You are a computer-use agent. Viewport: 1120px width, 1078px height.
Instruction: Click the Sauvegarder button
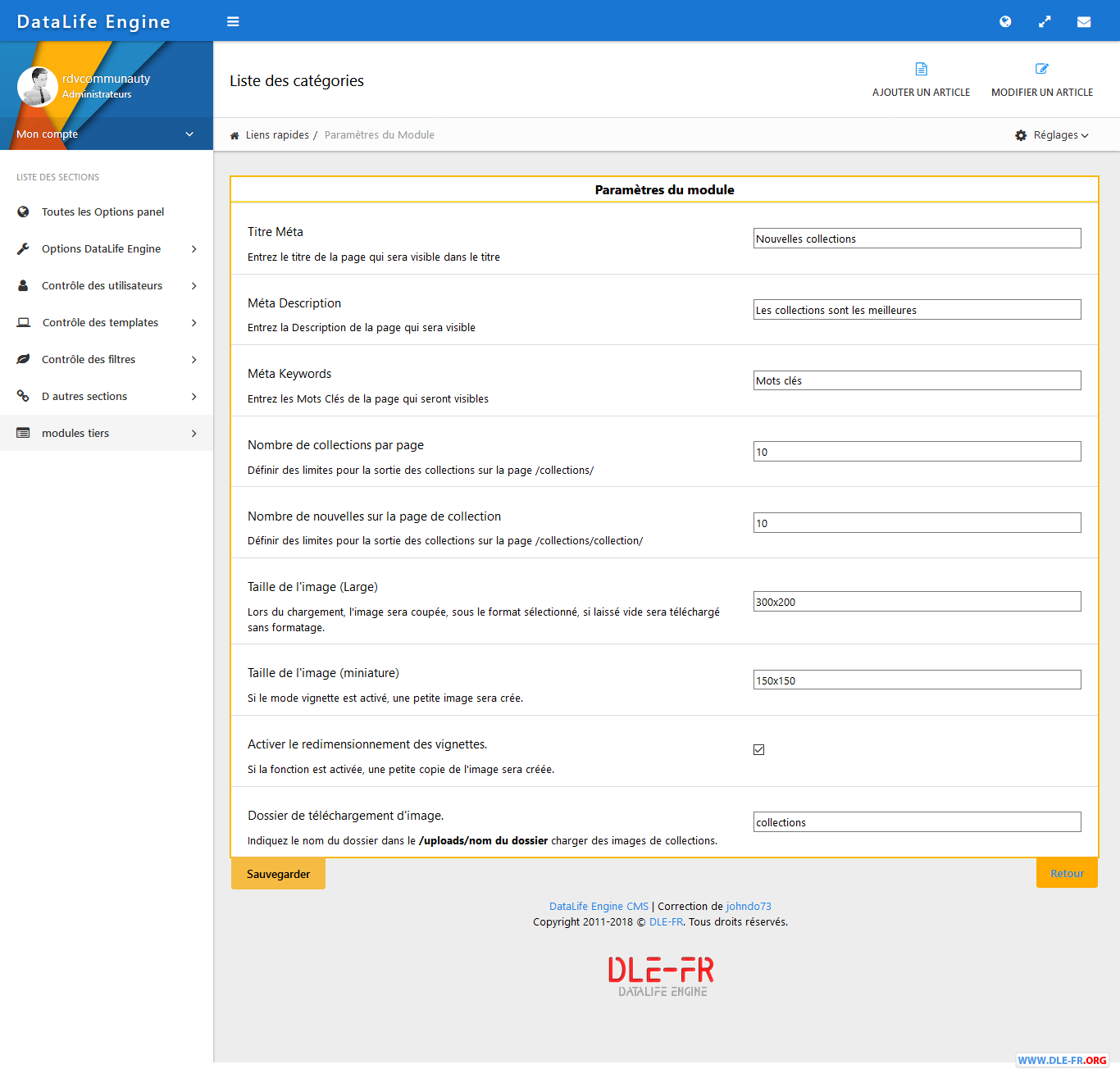(x=278, y=874)
